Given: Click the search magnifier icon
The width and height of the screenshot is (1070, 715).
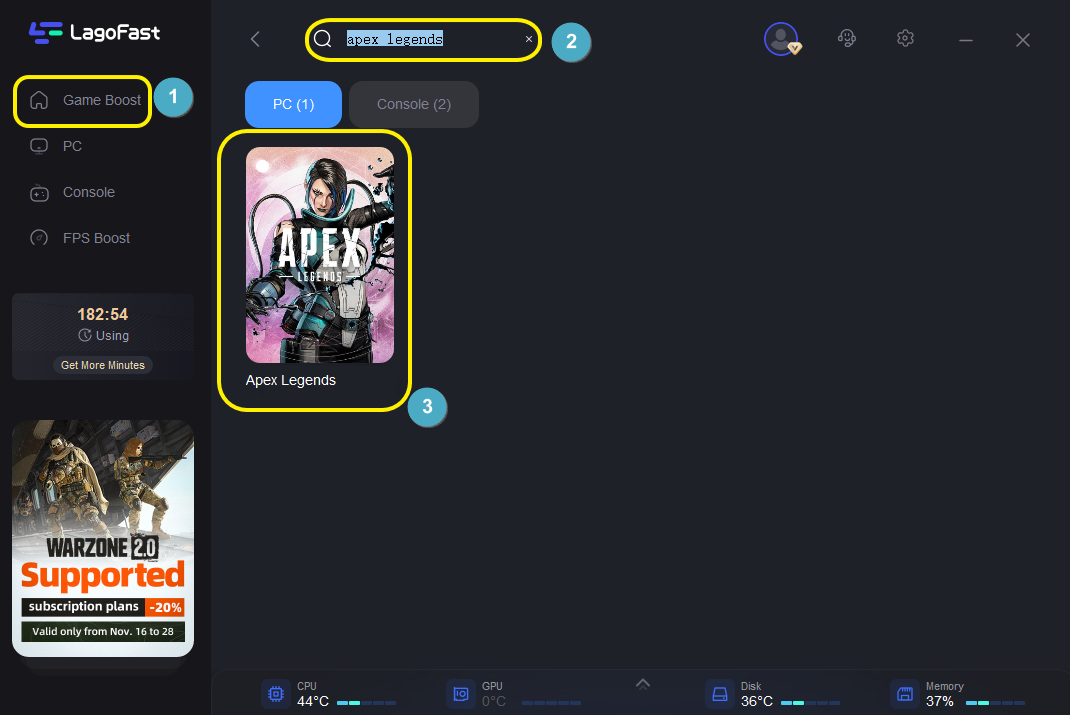Looking at the screenshot, I should pos(323,39).
